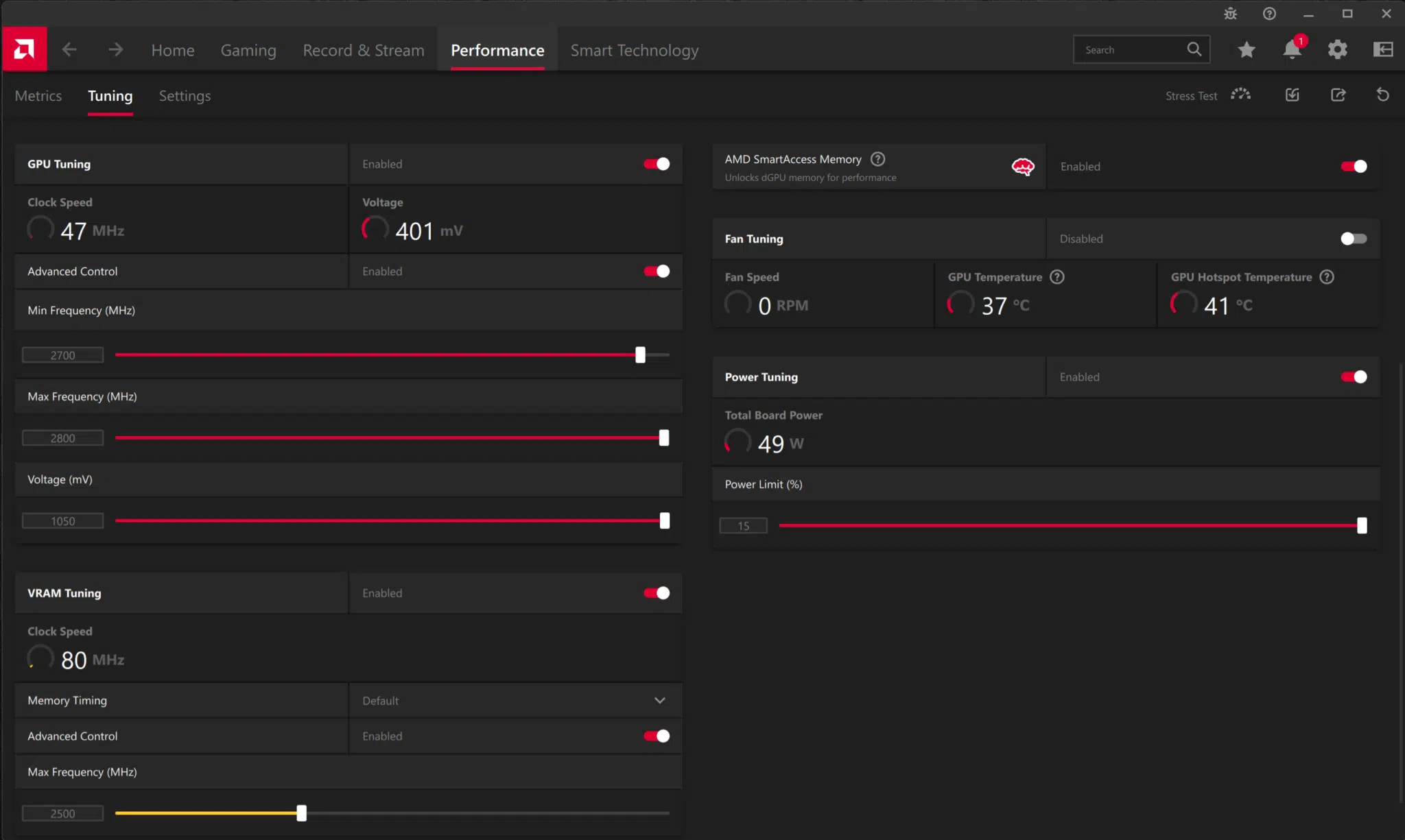
Task: Select the Performance tab
Action: tap(497, 50)
